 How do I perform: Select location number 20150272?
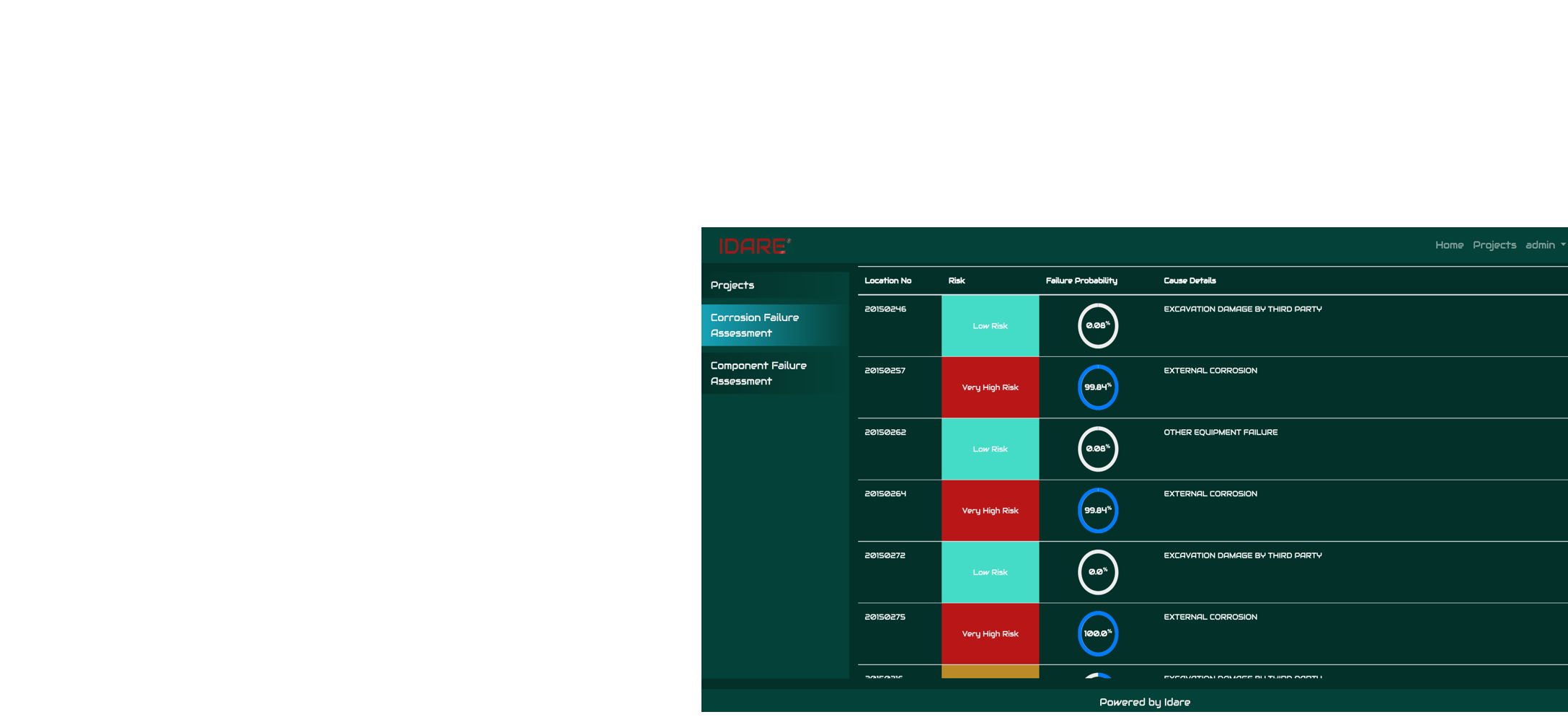pos(885,556)
